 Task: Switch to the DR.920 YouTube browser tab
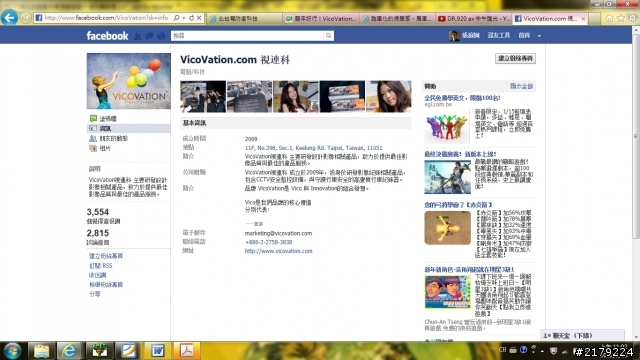click(x=473, y=18)
